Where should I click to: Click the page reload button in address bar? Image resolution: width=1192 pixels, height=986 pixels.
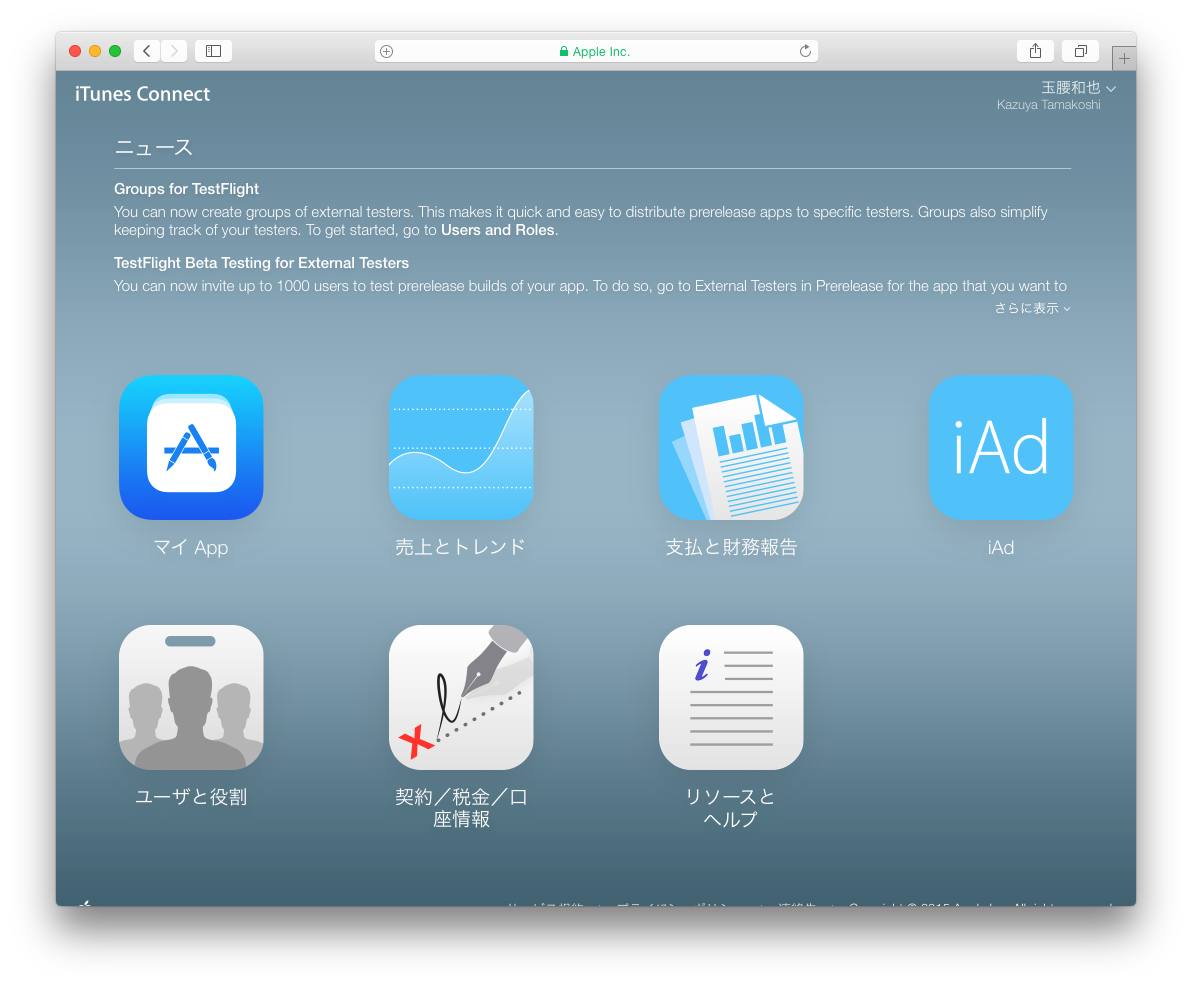point(805,50)
